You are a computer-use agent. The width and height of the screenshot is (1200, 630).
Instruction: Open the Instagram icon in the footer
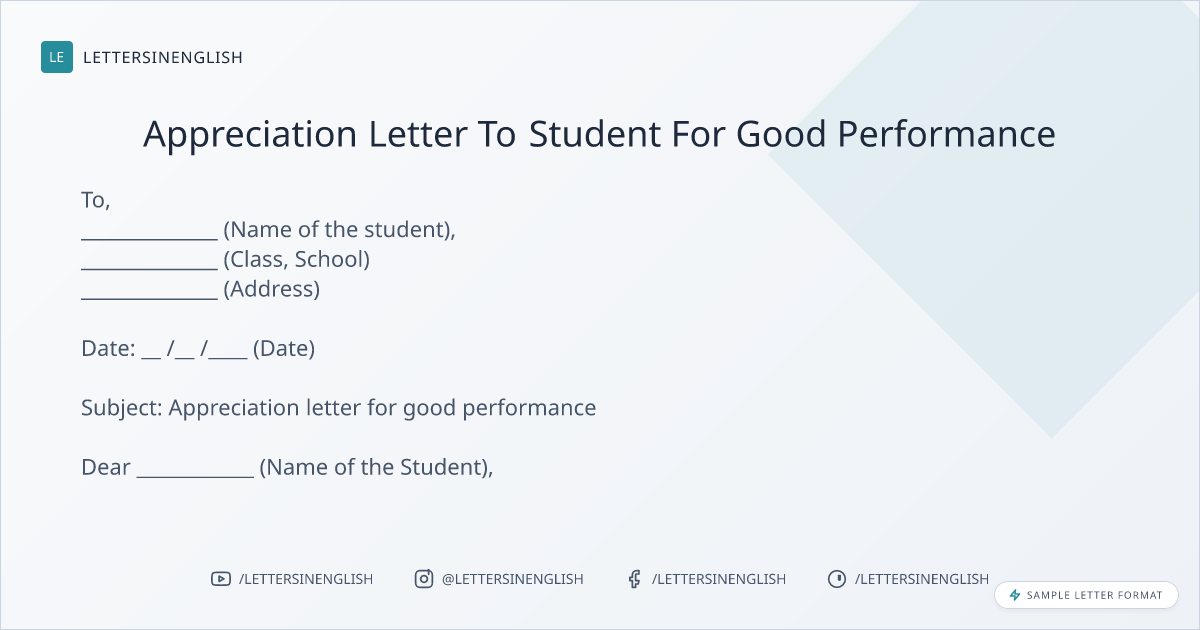[x=424, y=579]
